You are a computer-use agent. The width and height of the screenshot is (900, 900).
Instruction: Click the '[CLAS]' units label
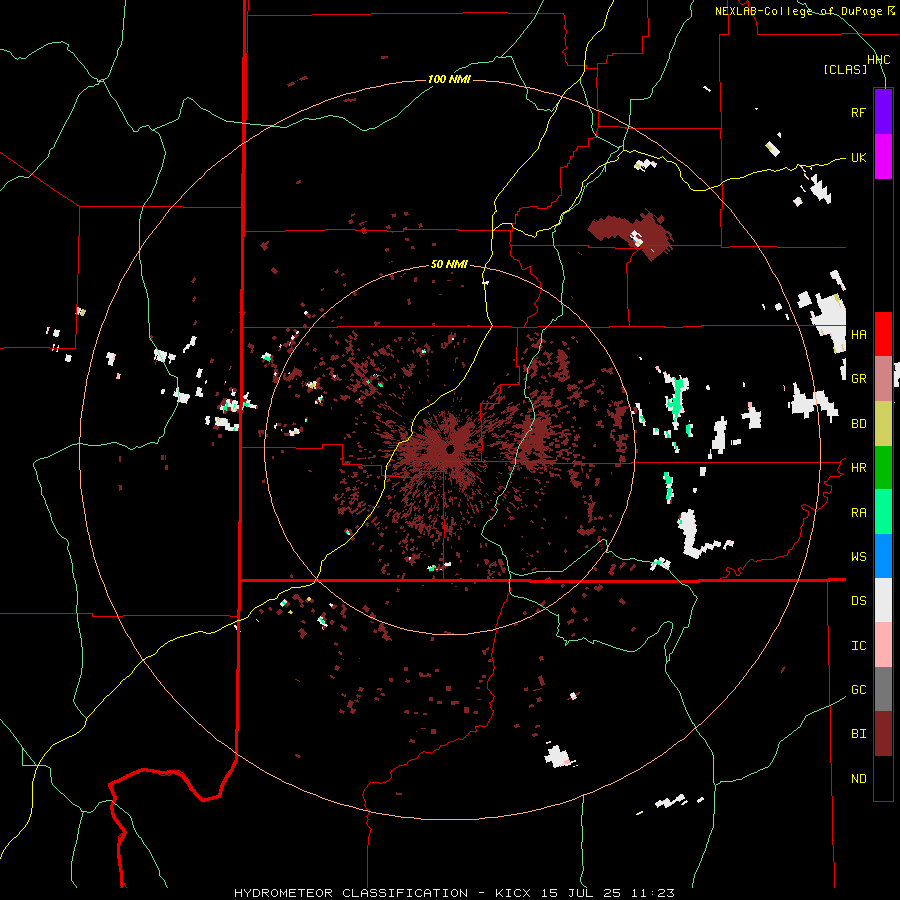pyautogui.click(x=845, y=69)
